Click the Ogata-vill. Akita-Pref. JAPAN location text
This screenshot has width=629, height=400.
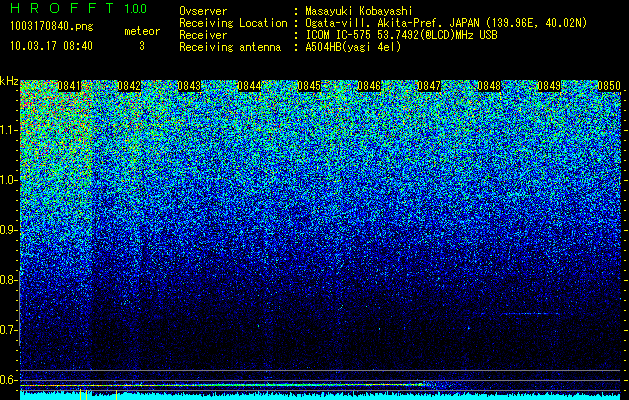pyautogui.click(x=446, y=23)
